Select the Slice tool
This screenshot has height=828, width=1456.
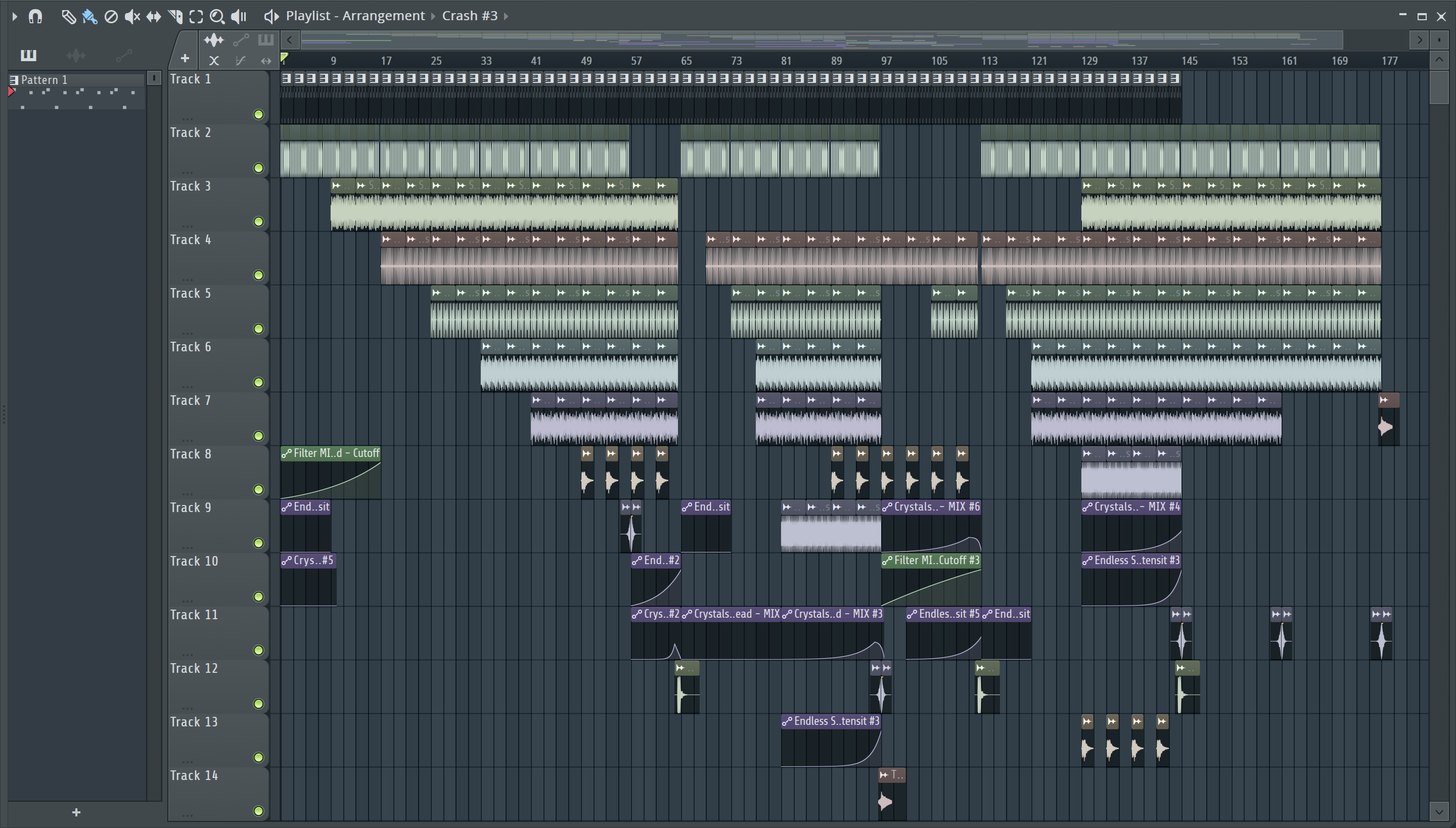(175, 17)
